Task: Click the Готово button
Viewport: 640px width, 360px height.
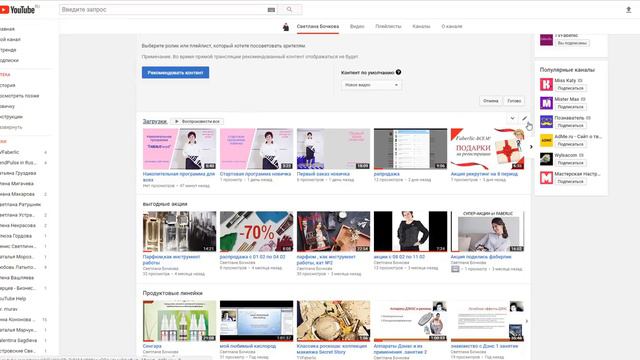Action: click(x=514, y=101)
